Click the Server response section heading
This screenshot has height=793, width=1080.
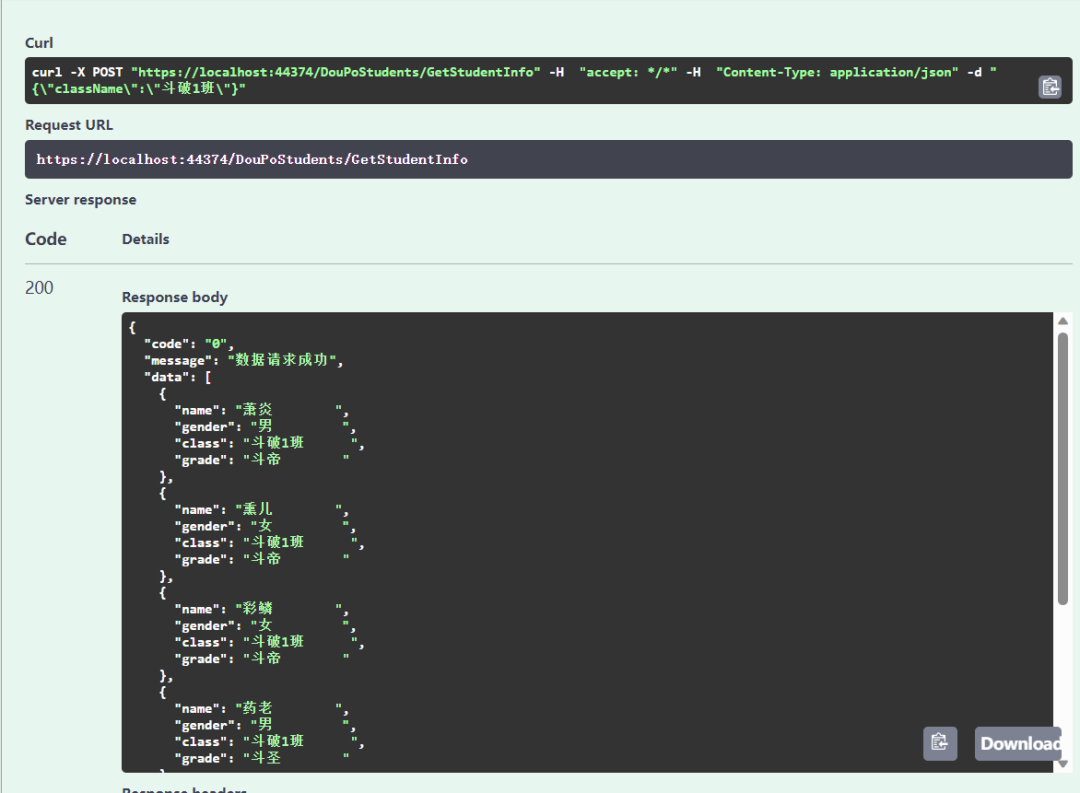[x=80, y=199]
